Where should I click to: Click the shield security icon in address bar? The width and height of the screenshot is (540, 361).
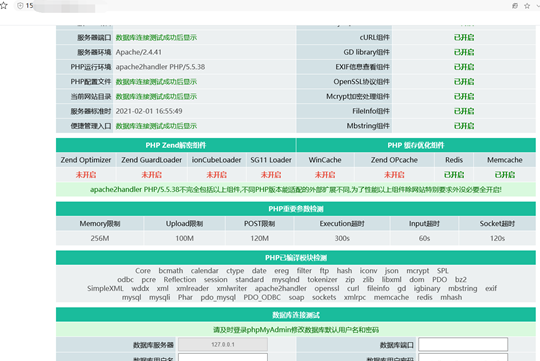20,6
